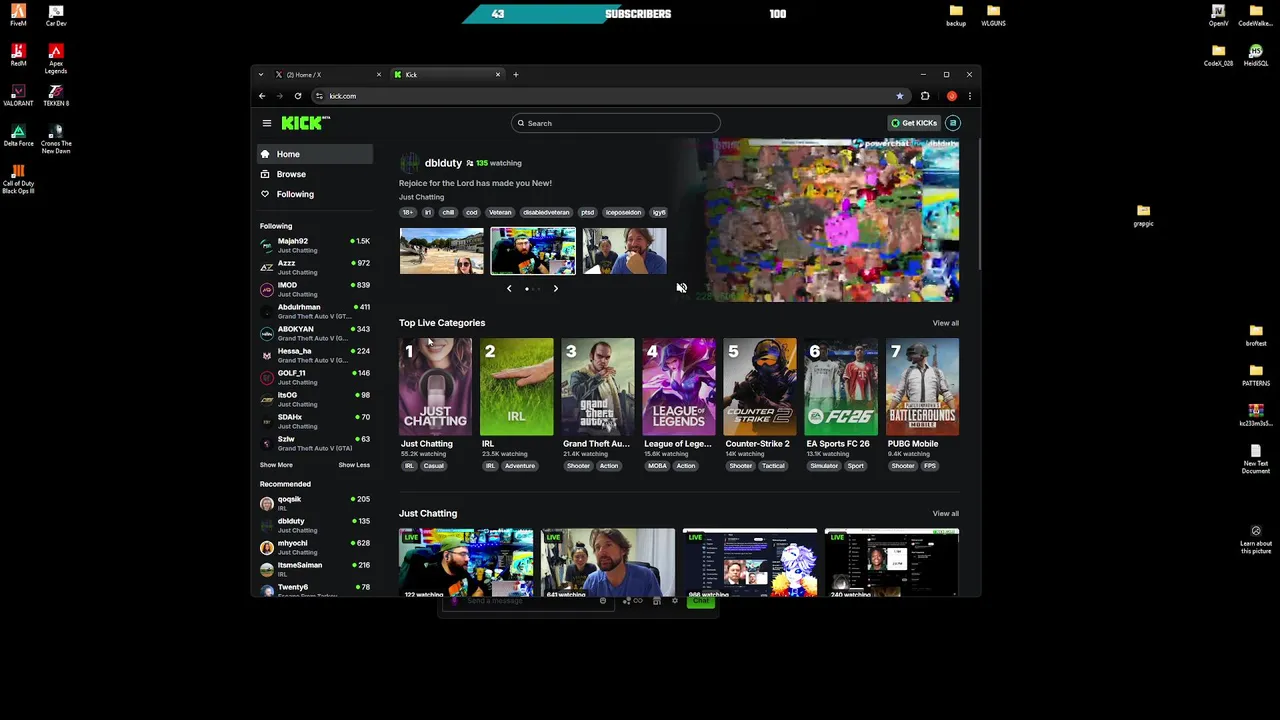1280x720 pixels.
Task: Select the 'iceposeidon' tag
Action: (x=623, y=212)
